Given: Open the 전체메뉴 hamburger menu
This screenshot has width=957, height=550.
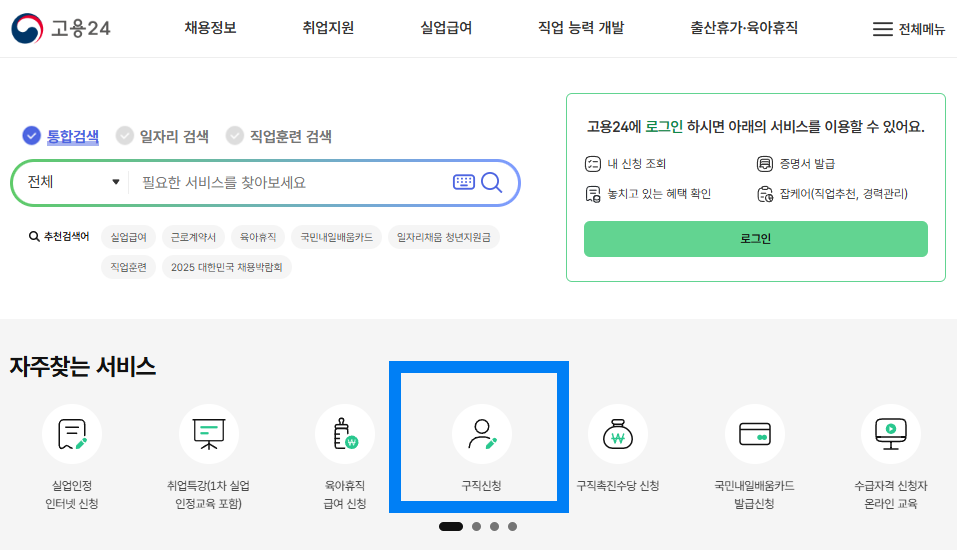Looking at the screenshot, I should click(908, 29).
